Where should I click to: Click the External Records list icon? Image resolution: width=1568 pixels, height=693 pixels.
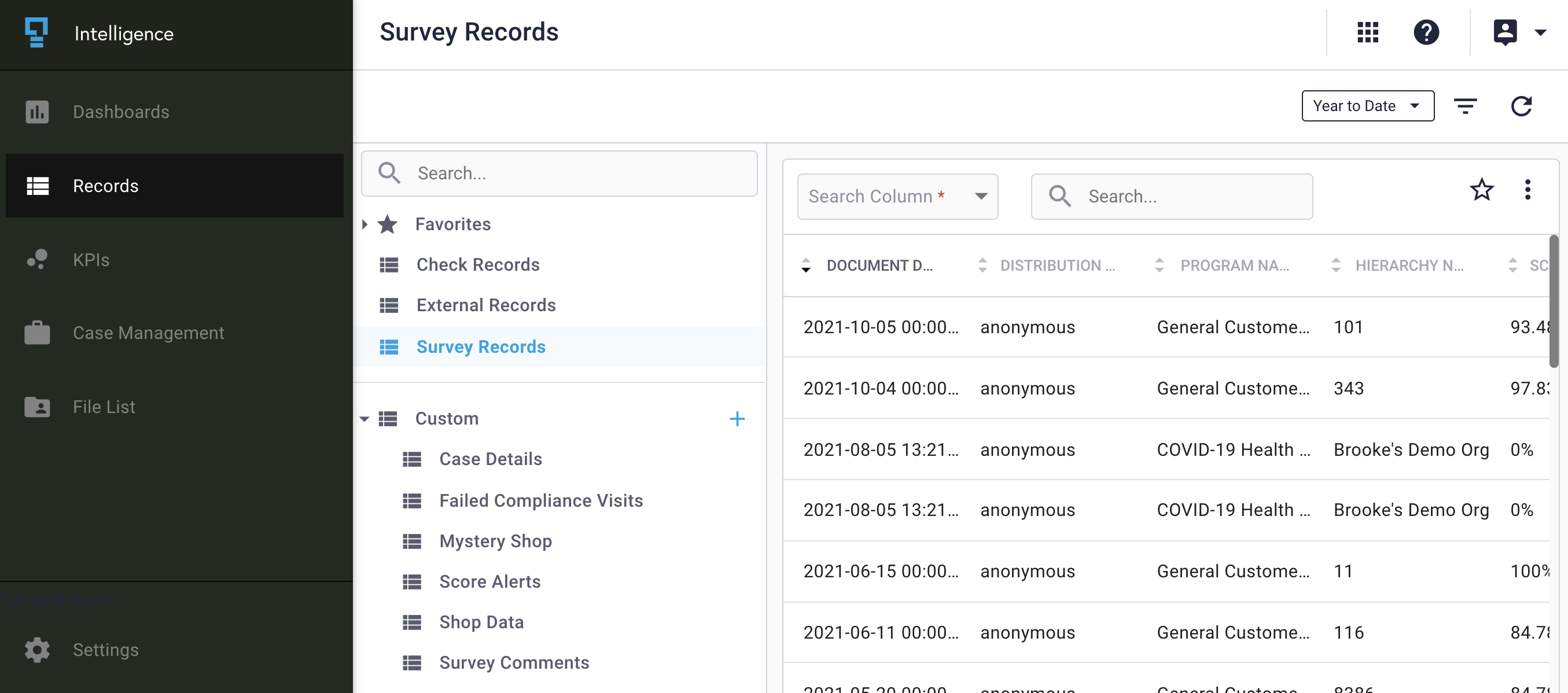pyautogui.click(x=389, y=305)
